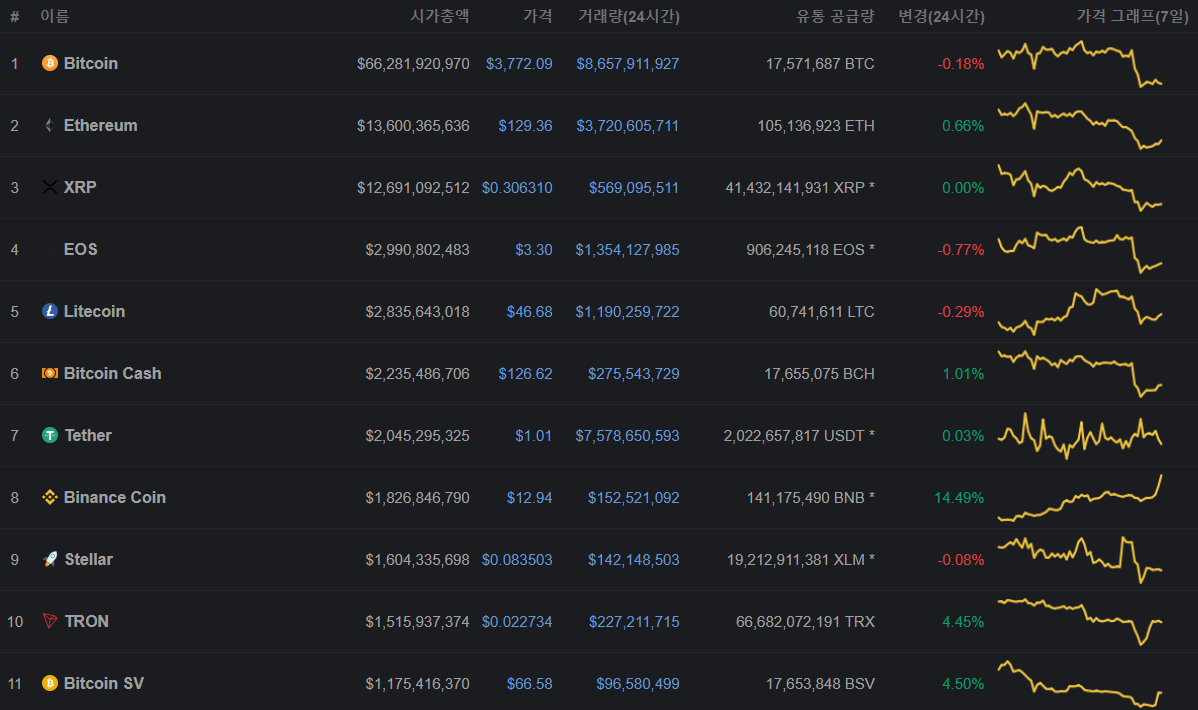Click the Stellar rocket logo icon
The width and height of the screenshot is (1198, 710).
click(x=50, y=559)
